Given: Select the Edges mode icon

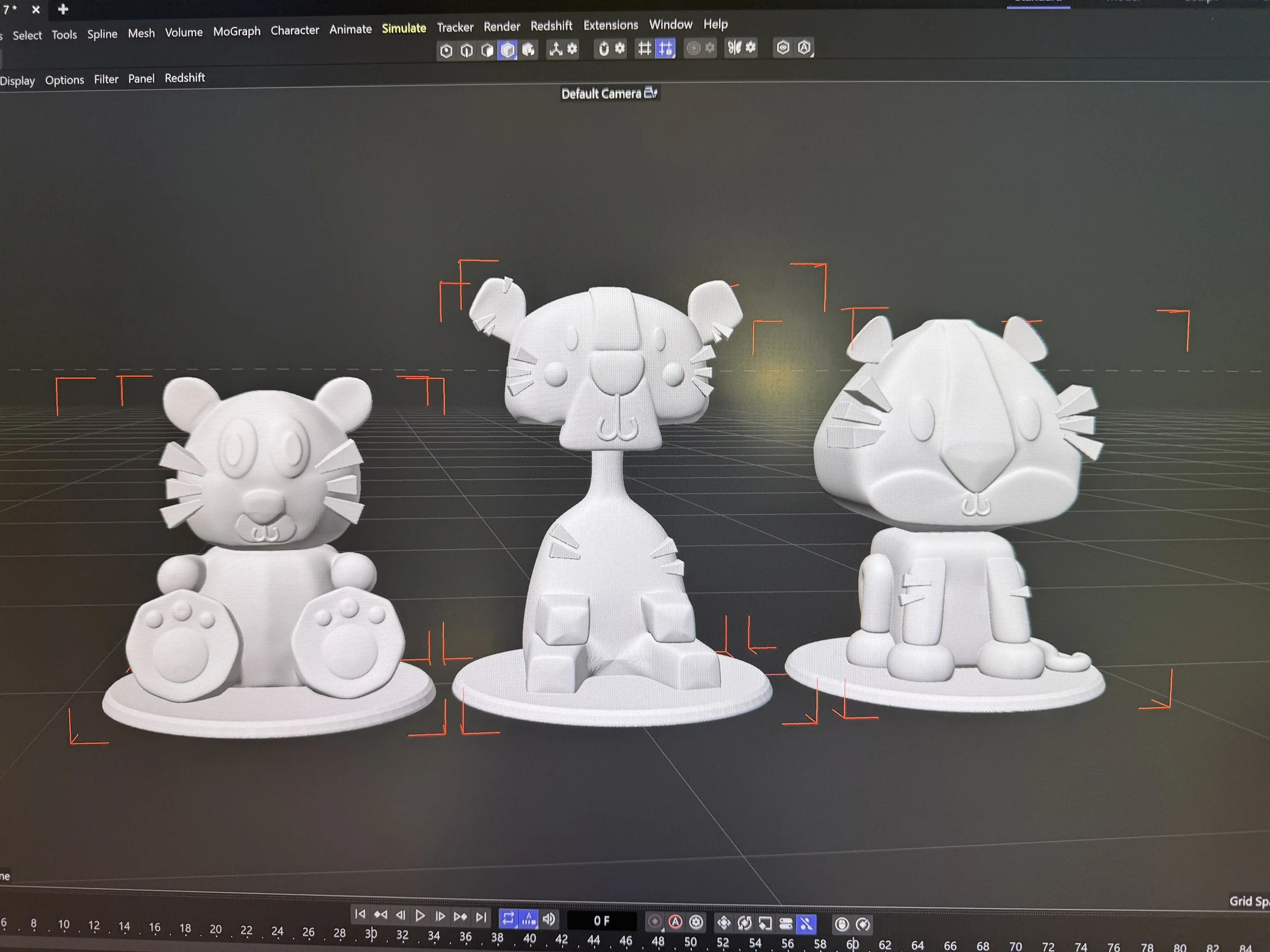Looking at the screenshot, I should pyautogui.click(x=467, y=51).
